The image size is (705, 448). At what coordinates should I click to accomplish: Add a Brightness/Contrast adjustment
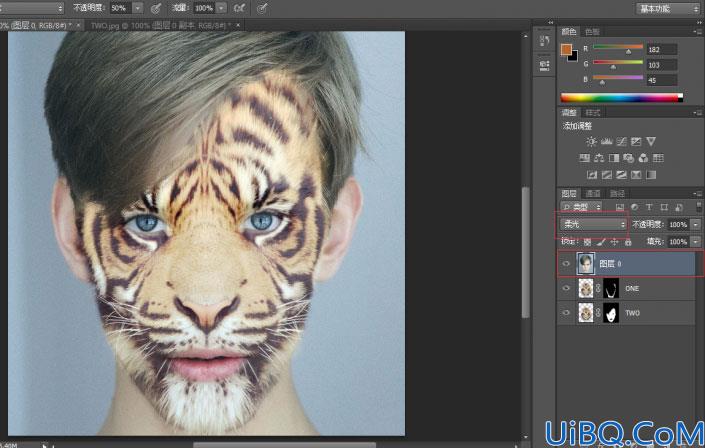591,142
